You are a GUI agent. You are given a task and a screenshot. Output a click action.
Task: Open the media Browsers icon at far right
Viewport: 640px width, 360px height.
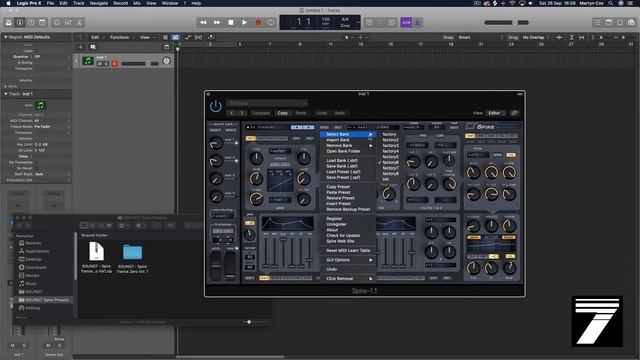click(x=631, y=22)
